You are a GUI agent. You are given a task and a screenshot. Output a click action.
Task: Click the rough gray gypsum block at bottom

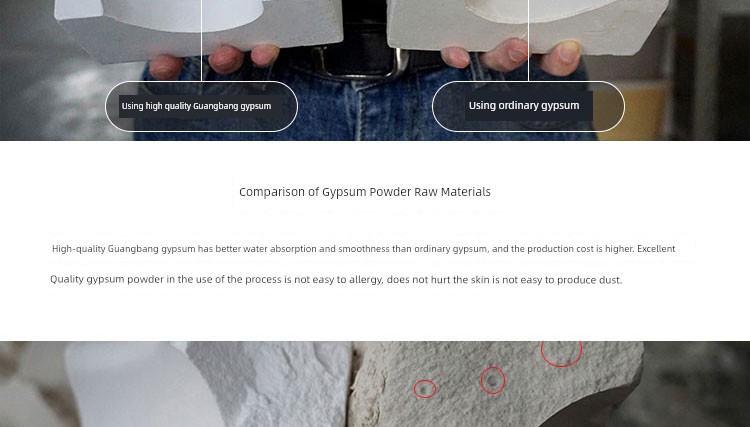point(495,383)
